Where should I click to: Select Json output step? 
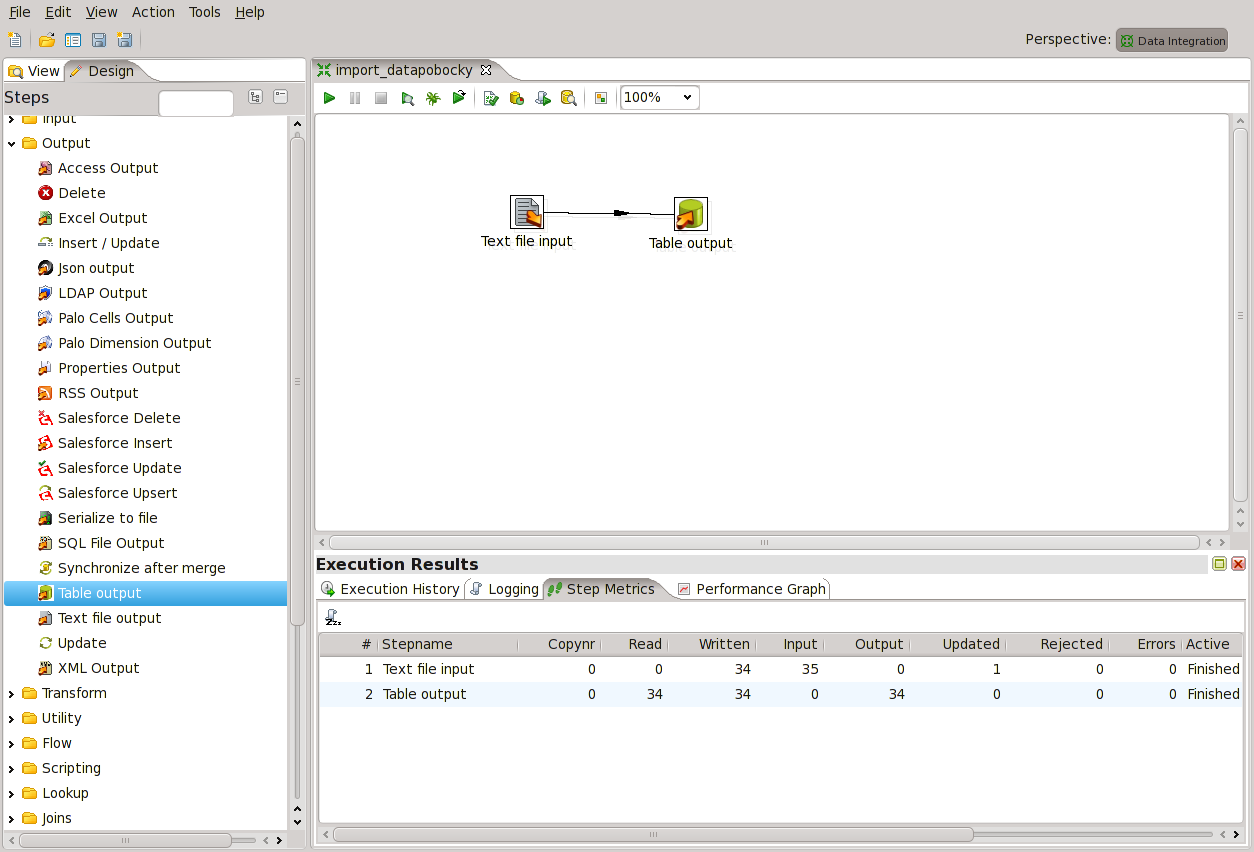point(85,268)
